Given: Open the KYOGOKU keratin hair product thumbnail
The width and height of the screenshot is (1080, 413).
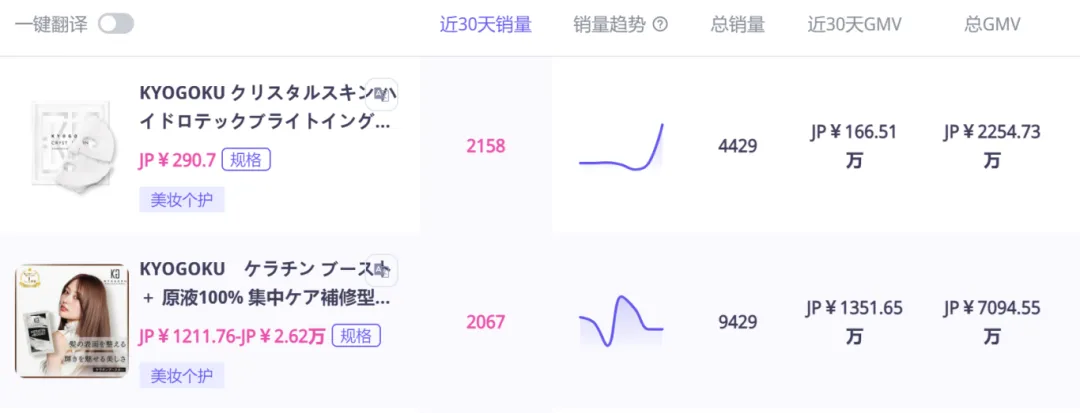Looking at the screenshot, I should (x=71, y=321).
